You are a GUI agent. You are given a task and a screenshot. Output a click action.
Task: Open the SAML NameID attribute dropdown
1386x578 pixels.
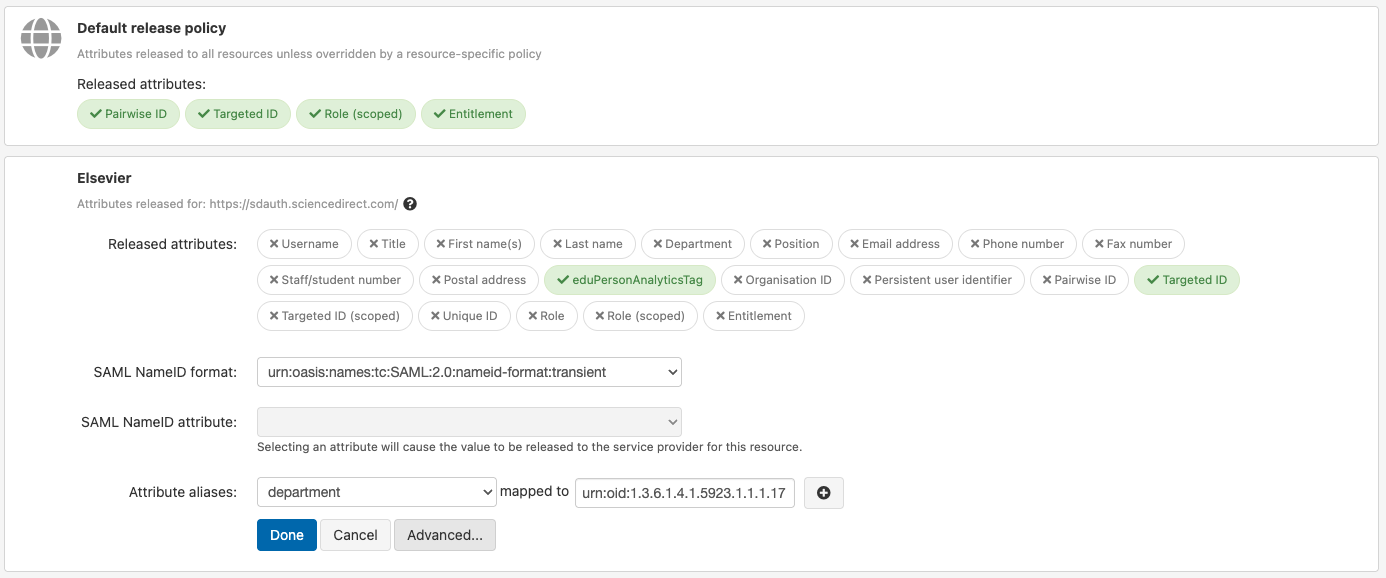[x=468, y=421]
